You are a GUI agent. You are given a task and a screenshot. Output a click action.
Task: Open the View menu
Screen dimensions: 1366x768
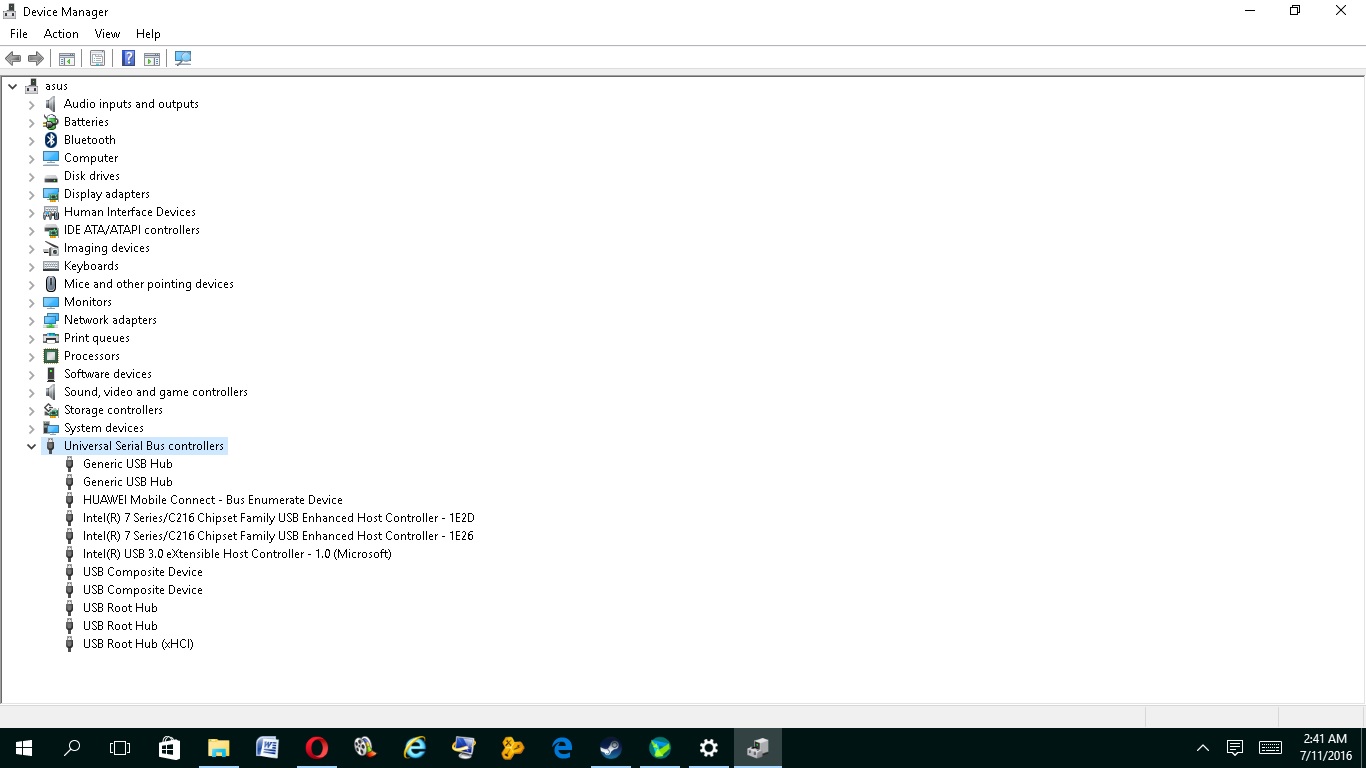tap(107, 34)
